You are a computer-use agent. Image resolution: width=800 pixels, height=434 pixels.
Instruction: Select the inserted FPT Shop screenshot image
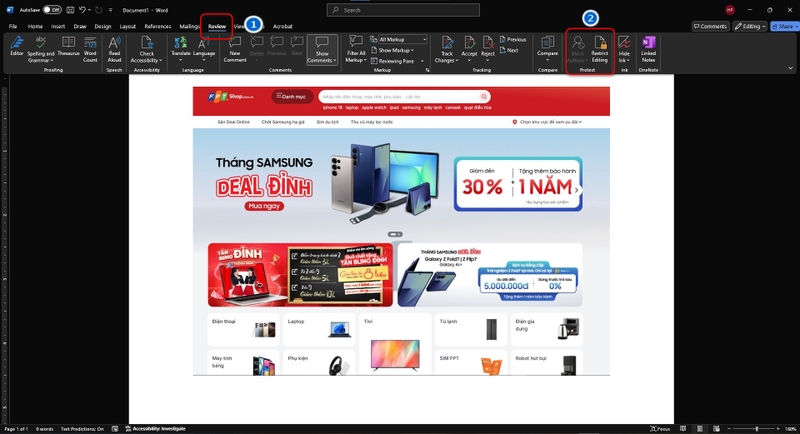(x=401, y=231)
